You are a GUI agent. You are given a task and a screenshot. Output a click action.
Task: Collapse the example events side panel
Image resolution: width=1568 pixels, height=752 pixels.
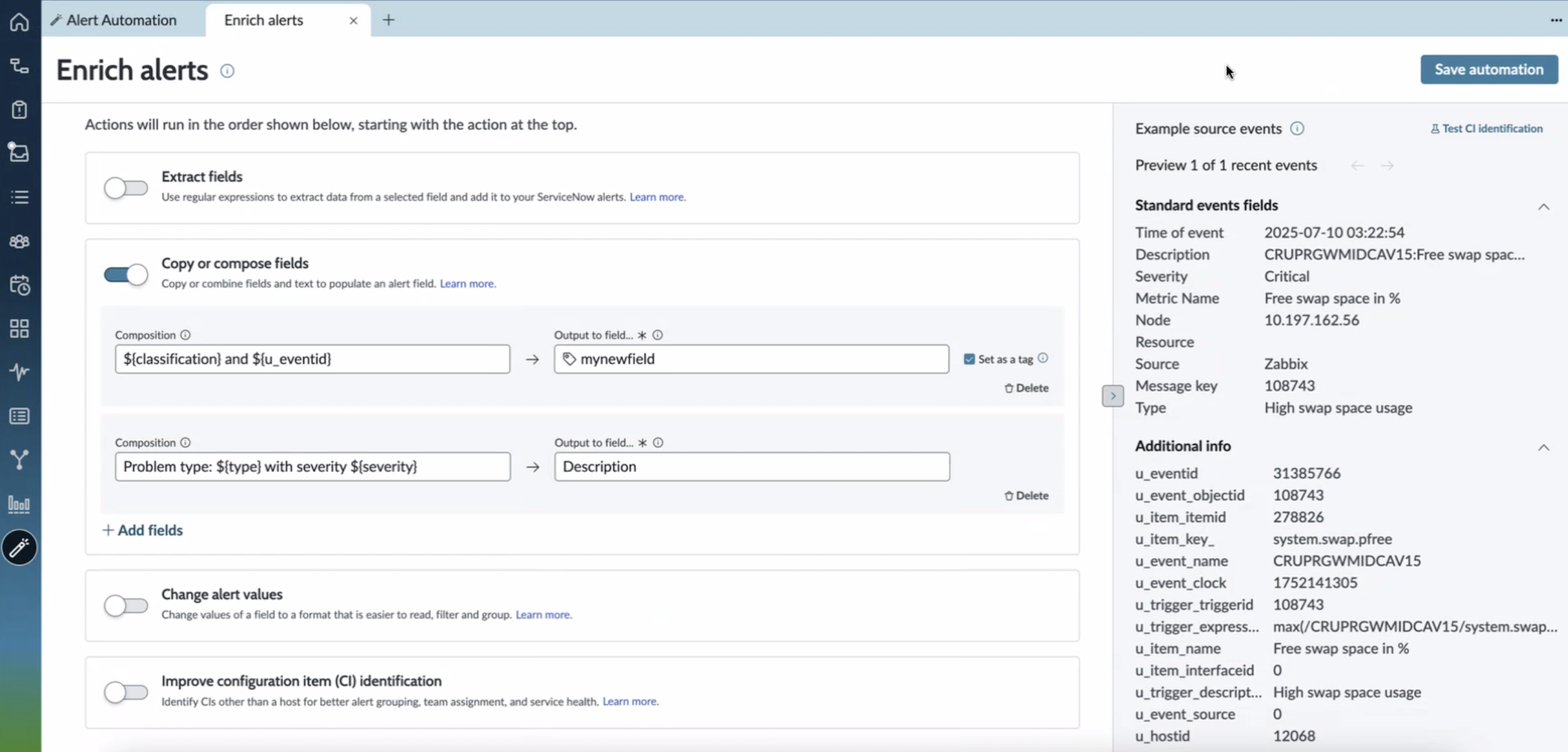coord(1113,395)
